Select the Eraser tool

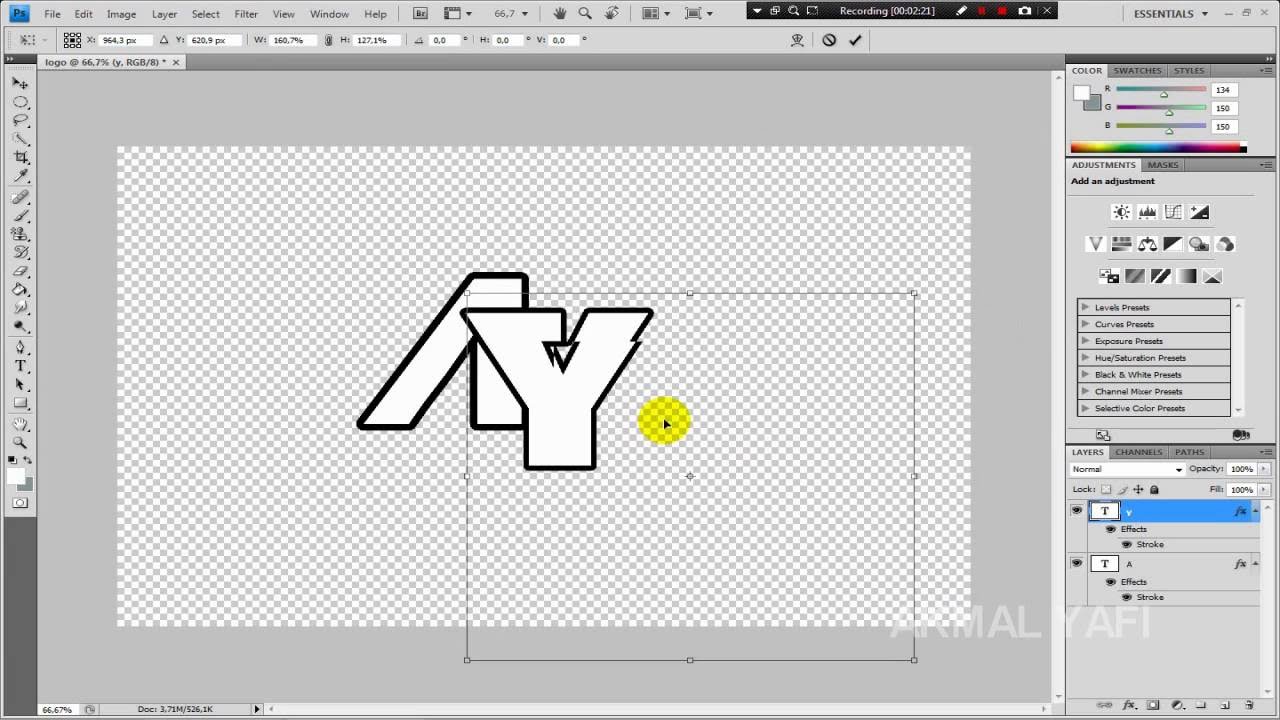[x=20, y=271]
